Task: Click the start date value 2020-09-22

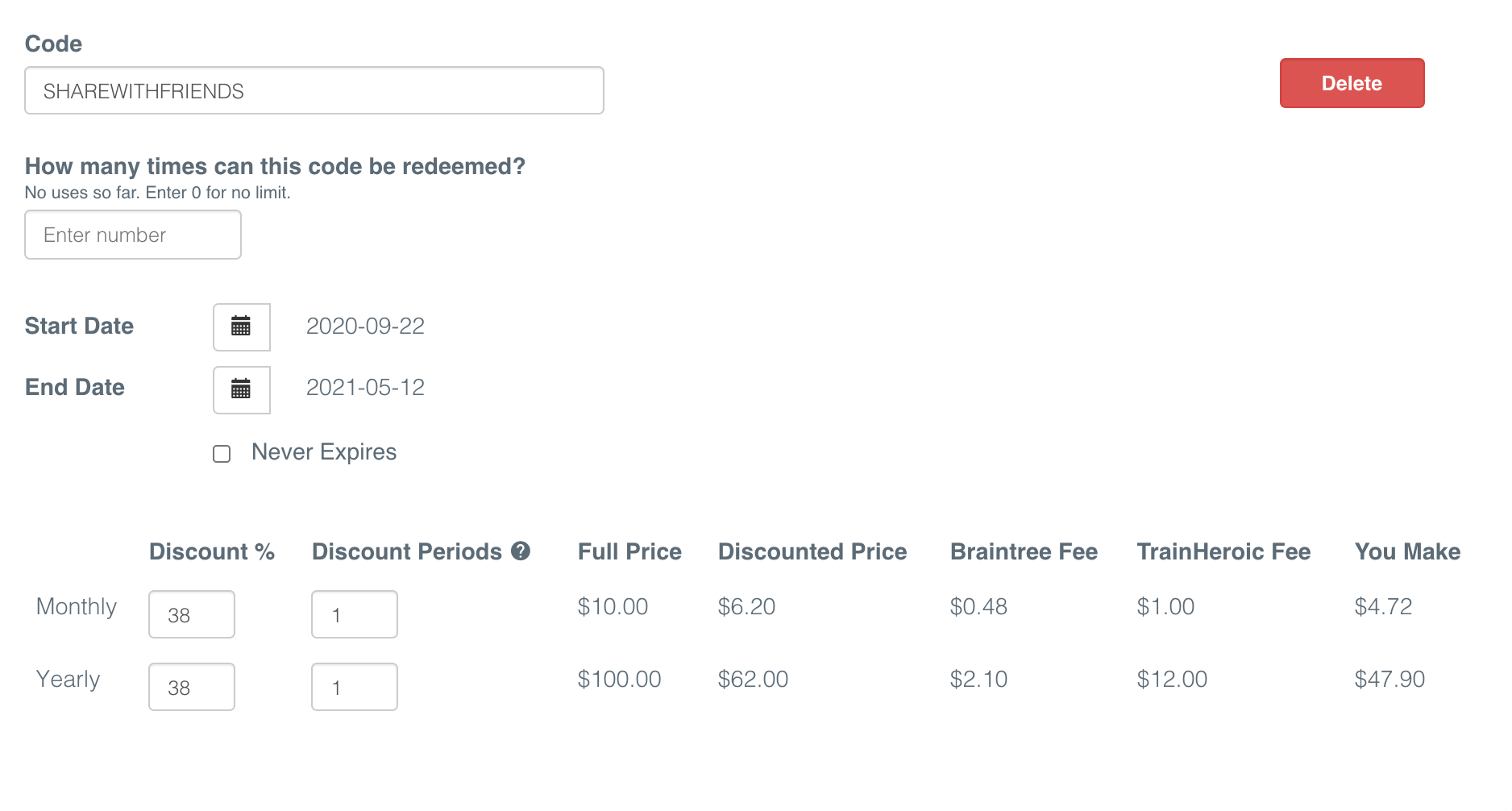Action: coord(365,326)
